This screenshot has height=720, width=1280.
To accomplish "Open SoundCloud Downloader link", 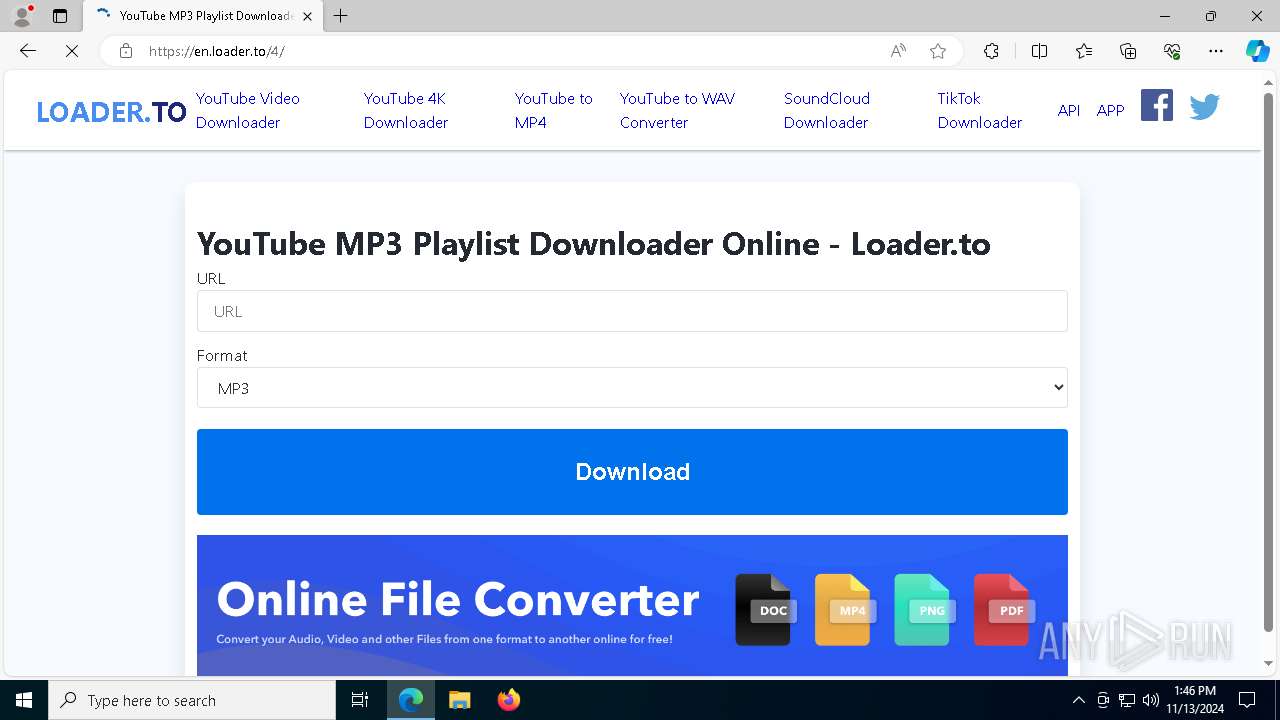I will point(827,110).
